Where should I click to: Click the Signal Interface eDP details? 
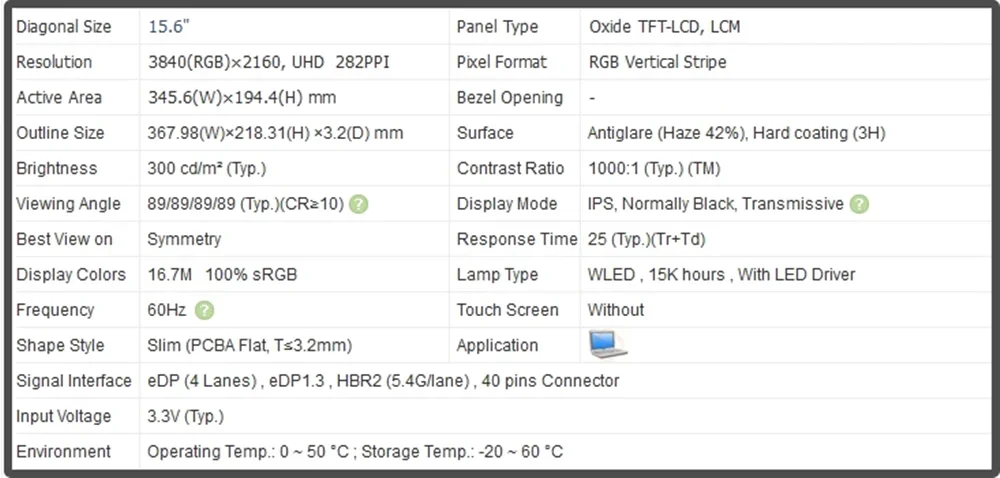pos(383,381)
